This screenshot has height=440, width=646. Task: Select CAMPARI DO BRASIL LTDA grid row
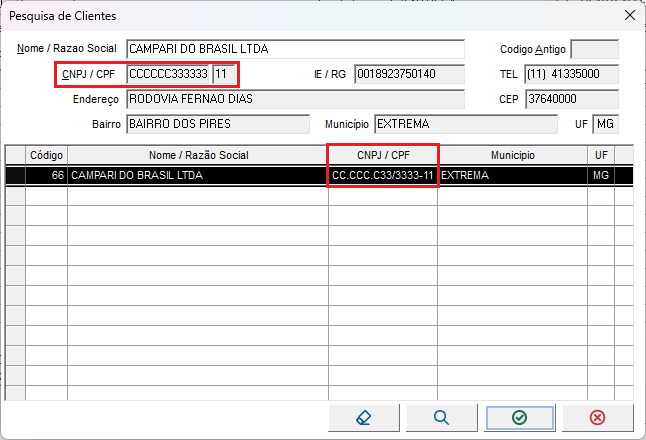[319, 176]
